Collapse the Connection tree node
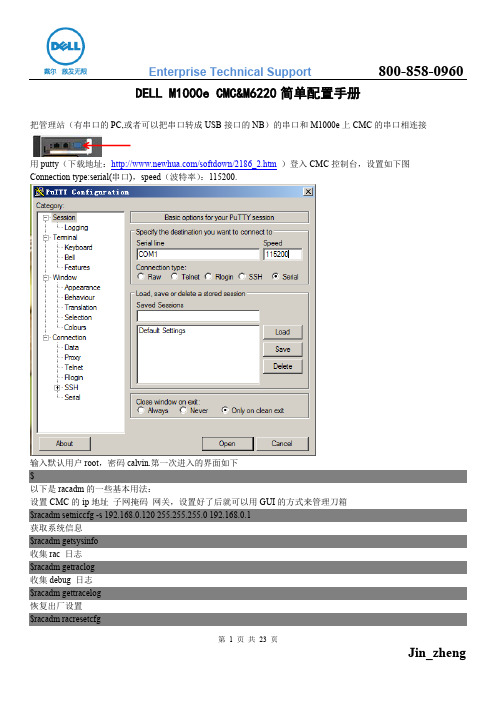The height and width of the screenshot is (702, 496). click(46, 338)
